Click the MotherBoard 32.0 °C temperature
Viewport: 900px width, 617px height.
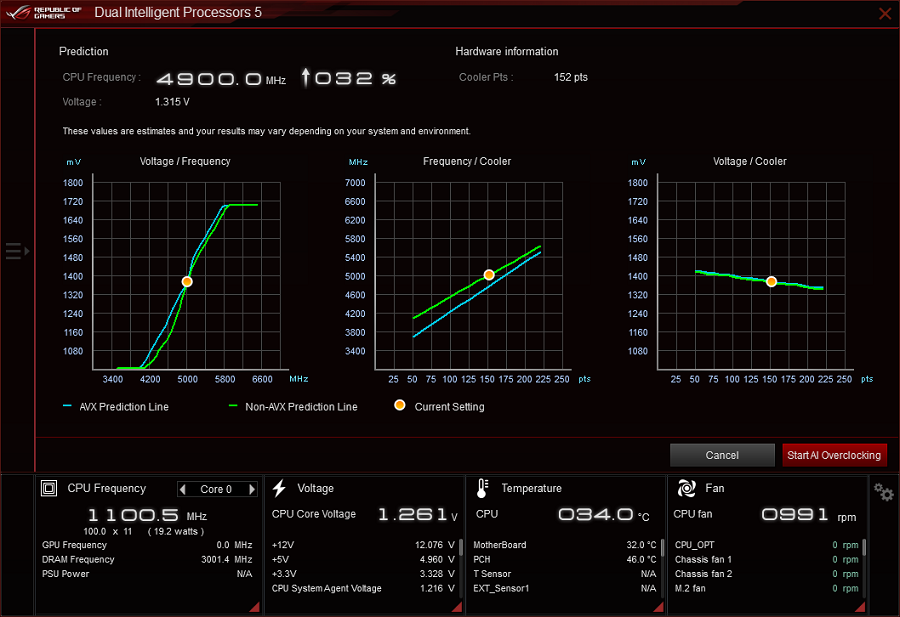pyautogui.click(x=641, y=545)
